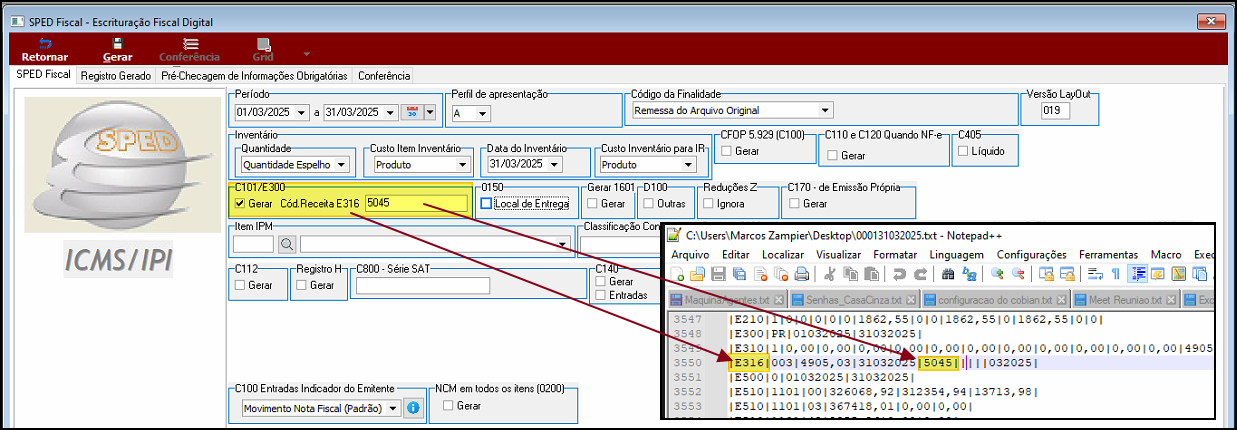The width and height of the screenshot is (1237, 430).
Task: Check Gerar in NCM em todos os itens
Action: (x=446, y=406)
